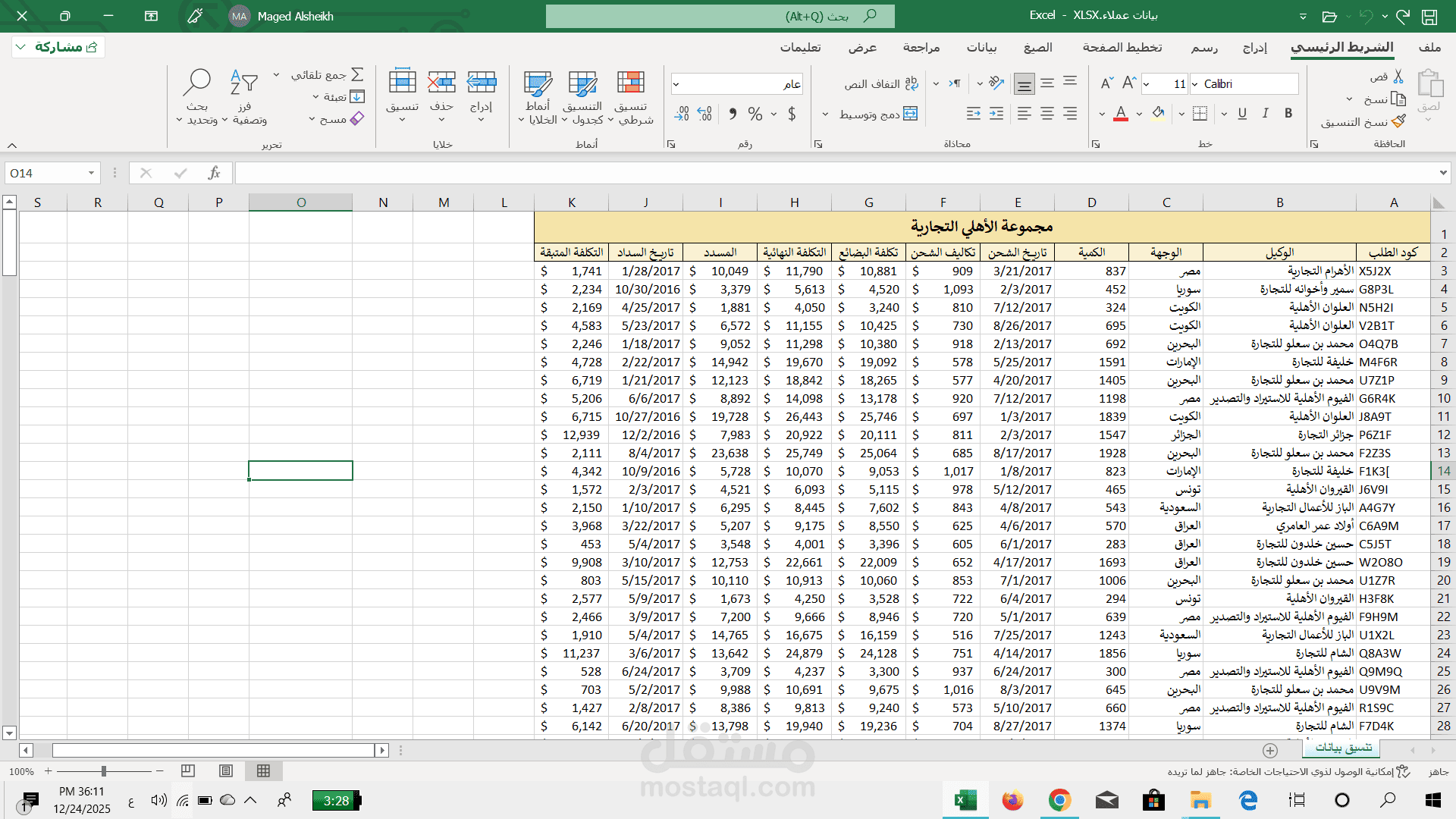Toggle Italic formatting
Screen dimensions: 1456x819
pyautogui.click(x=1265, y=113)
